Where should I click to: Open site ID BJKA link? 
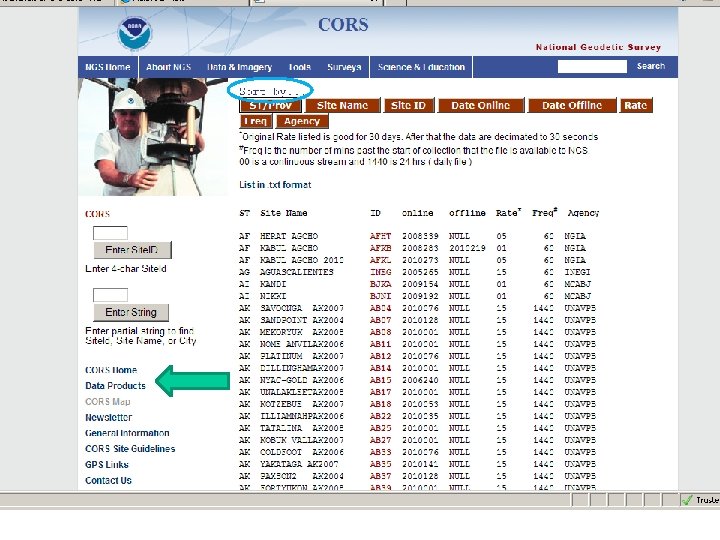[380, 284]
